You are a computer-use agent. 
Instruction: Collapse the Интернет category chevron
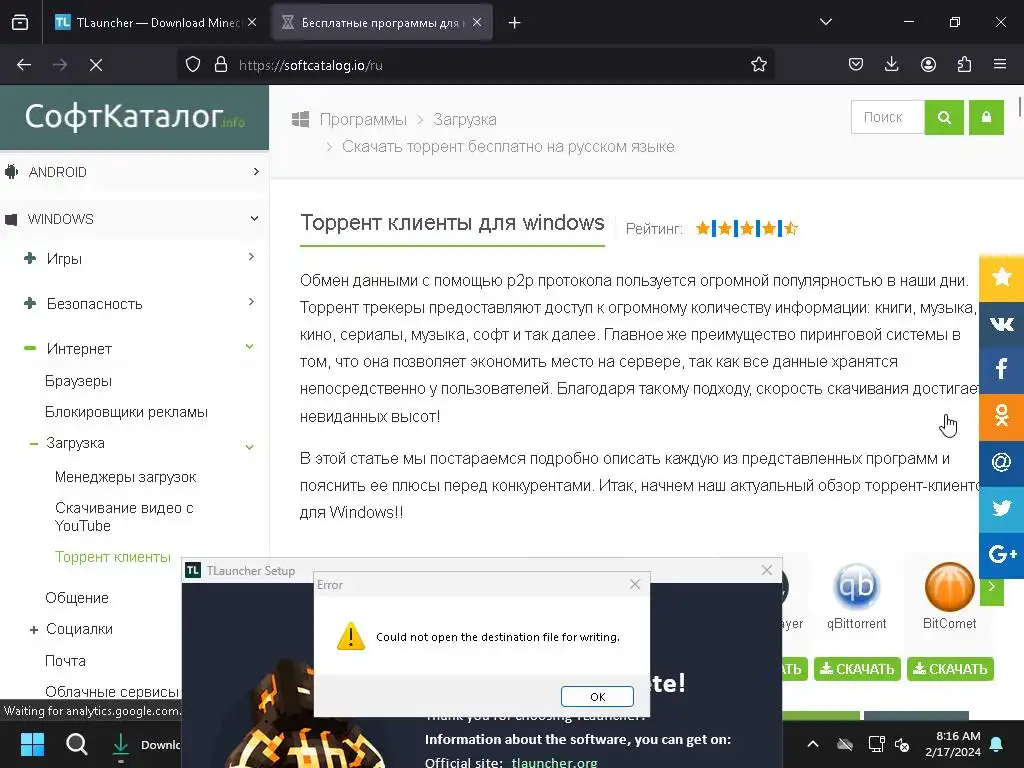249,347
